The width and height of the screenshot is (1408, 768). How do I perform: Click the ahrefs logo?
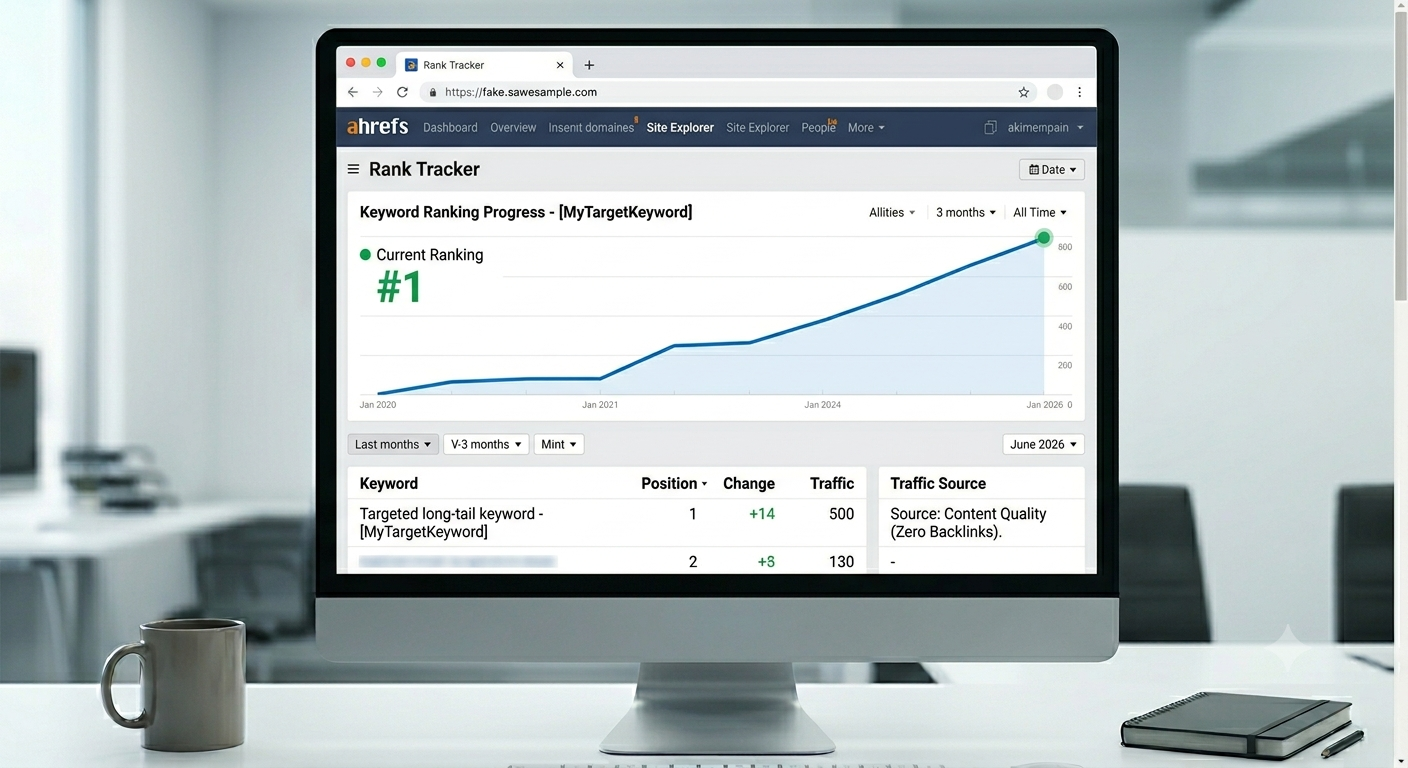pyautogui.click(x=377, y=127)
